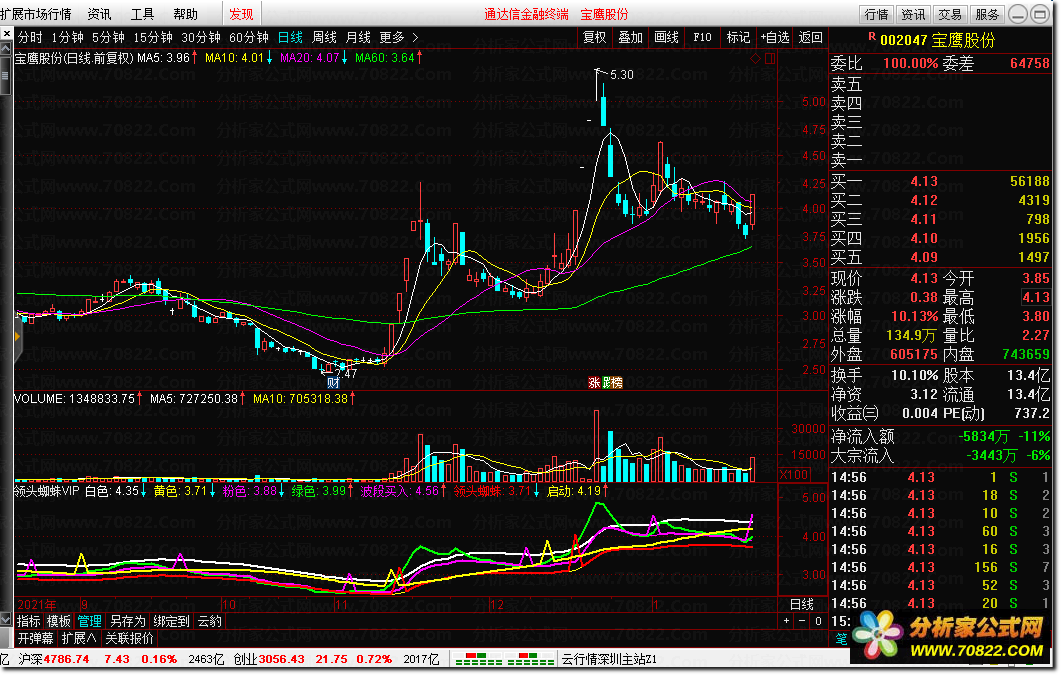Click the 沪深 4786.74 index in status bar

[x=54, y=659]
